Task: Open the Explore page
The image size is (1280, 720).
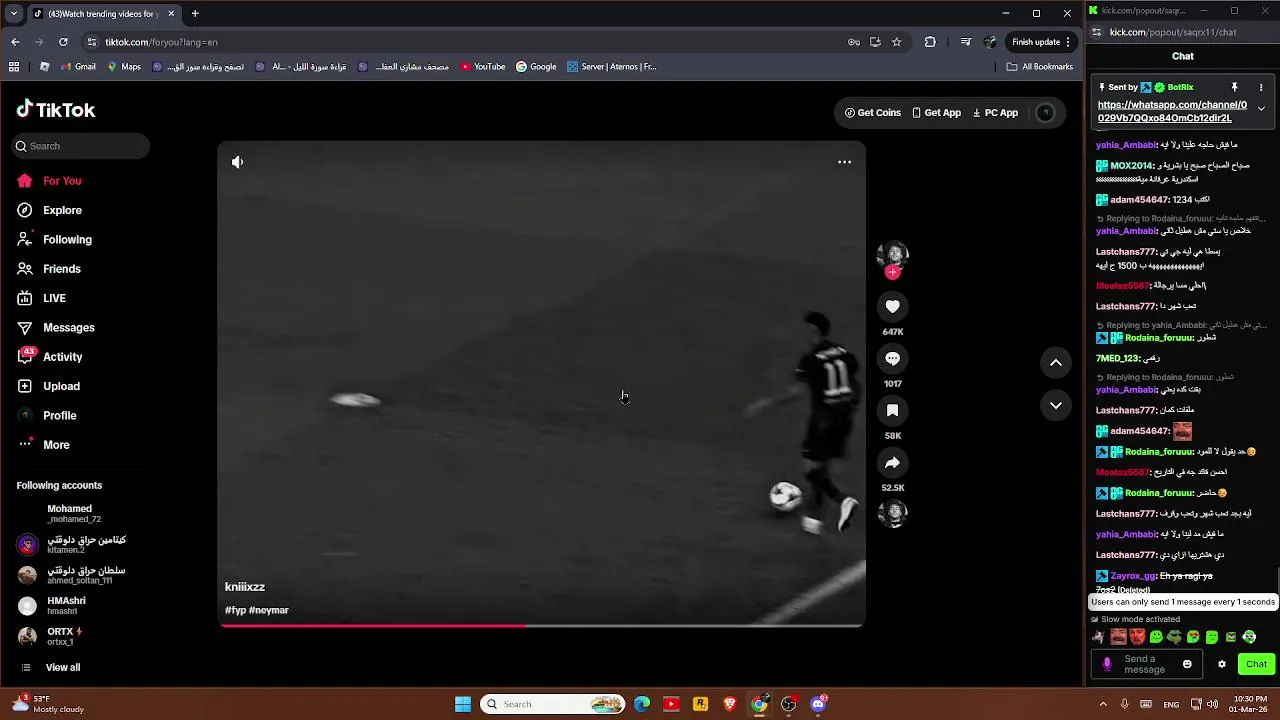Action: [50, 210]
